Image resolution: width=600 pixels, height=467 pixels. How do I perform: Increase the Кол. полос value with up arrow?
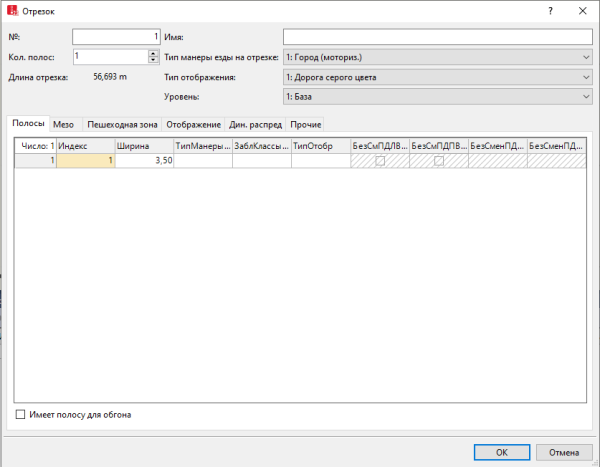click(x=153, y=53)
